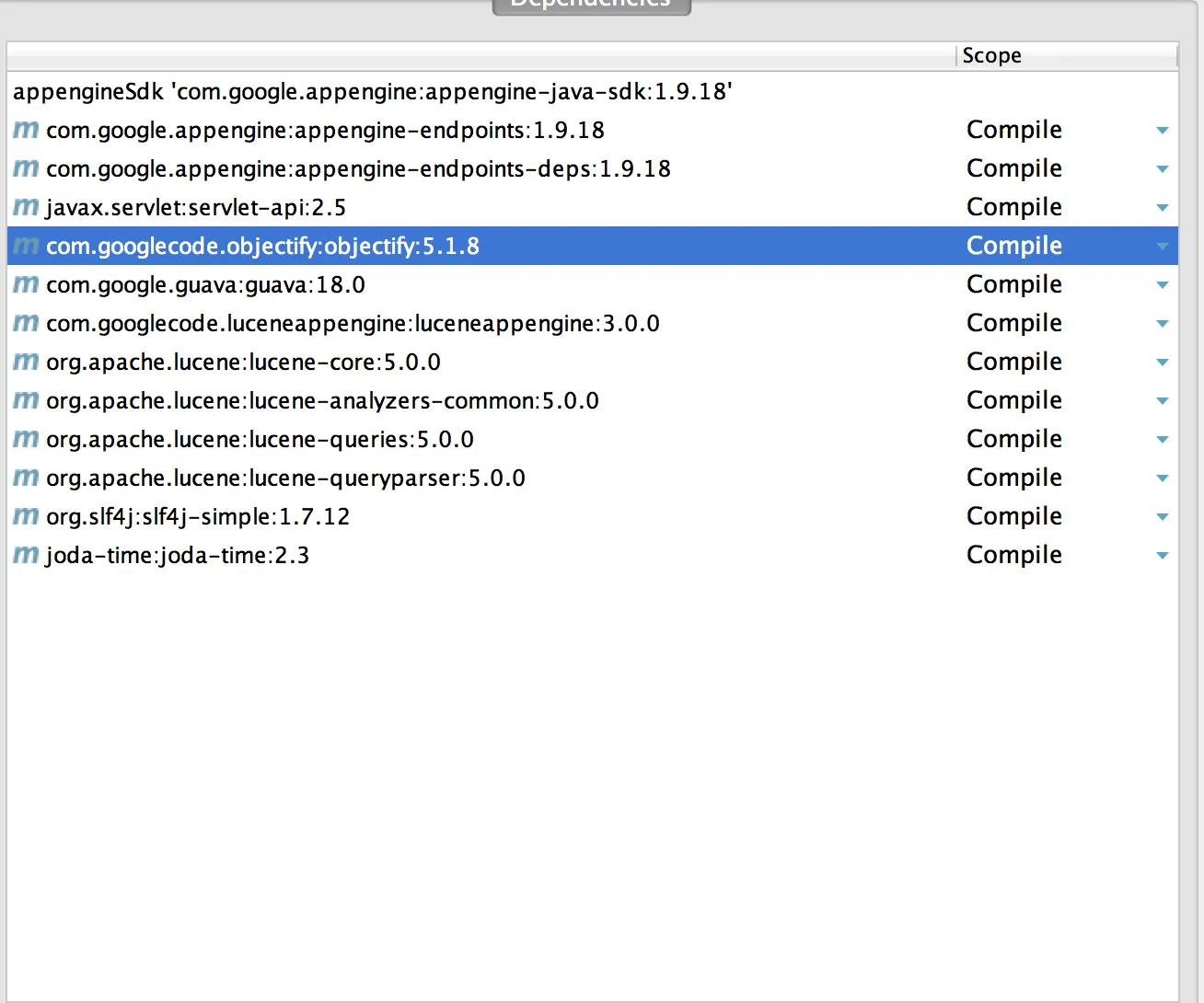
Task: Click Compile scope value for lucene-queries:5.0.0
Action: tap(1014, 439)
